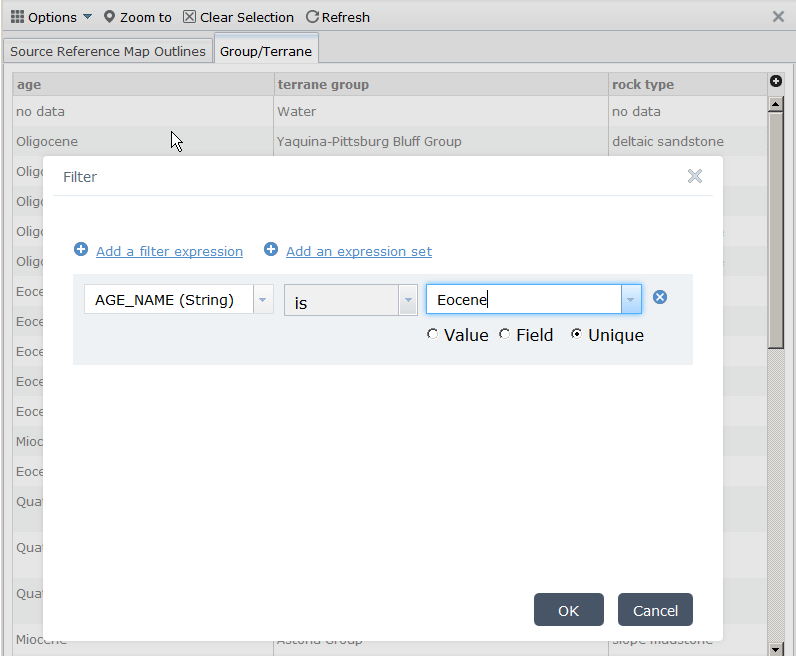
Task: Click the Clear Selection icon
Action: [190, 17]
